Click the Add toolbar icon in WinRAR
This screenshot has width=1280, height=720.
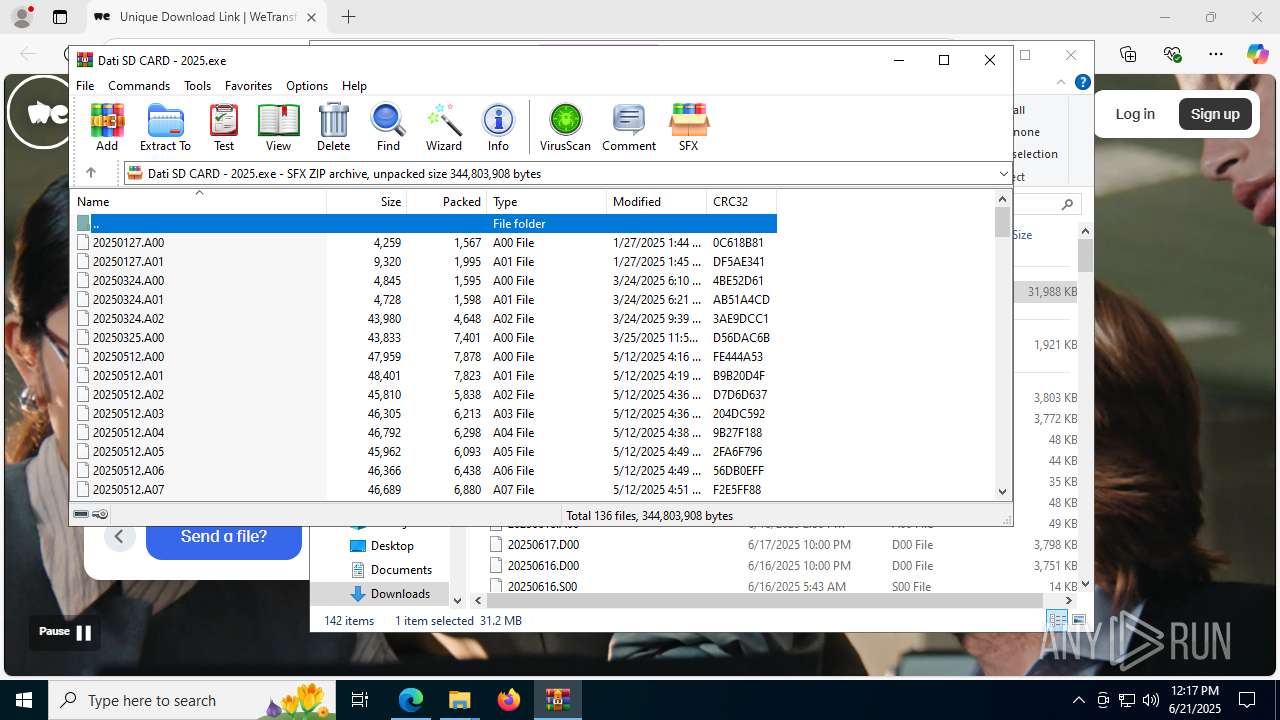tap(107, 127)
